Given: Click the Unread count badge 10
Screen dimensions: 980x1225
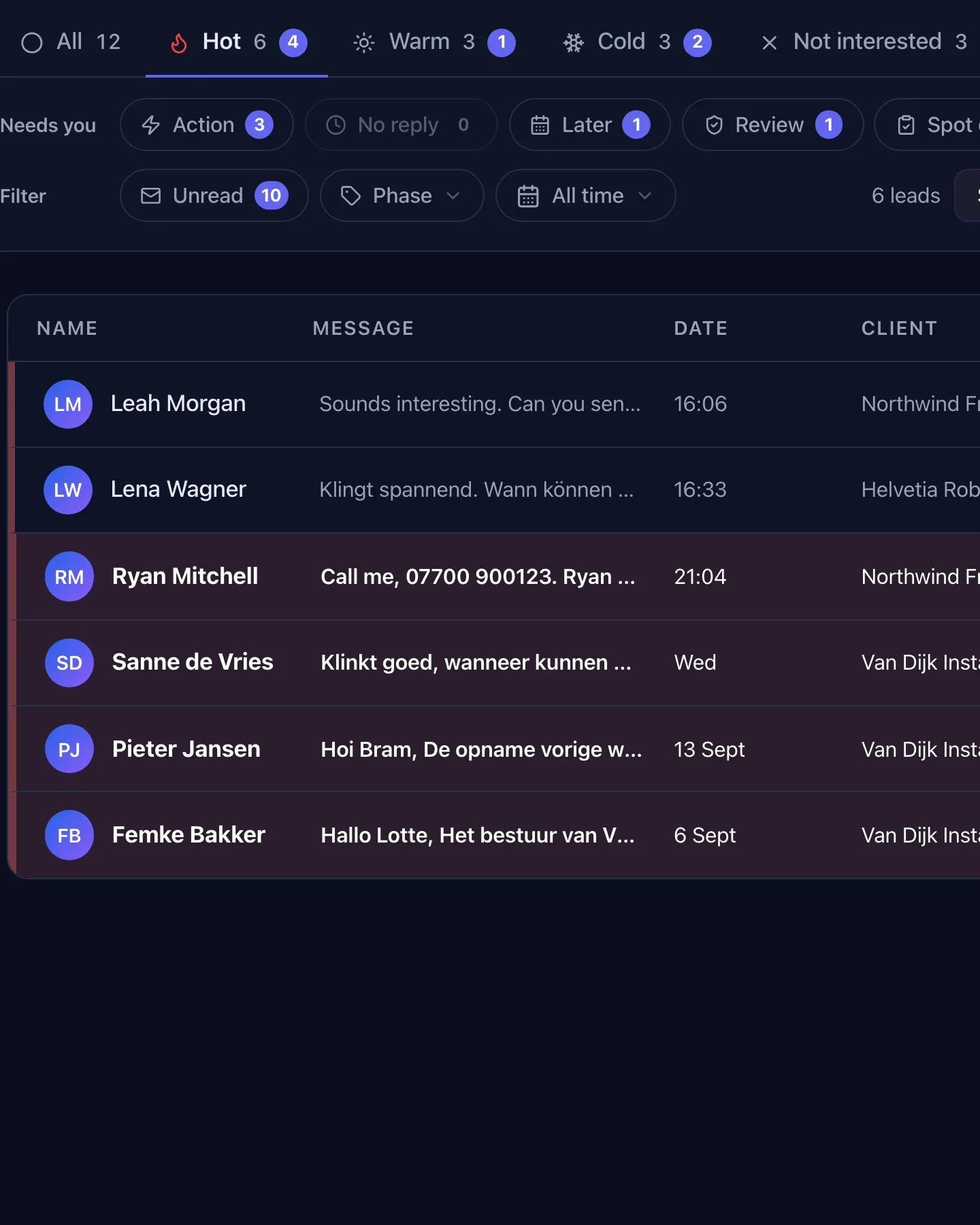Looking at the screenshot, I should 272,195.
